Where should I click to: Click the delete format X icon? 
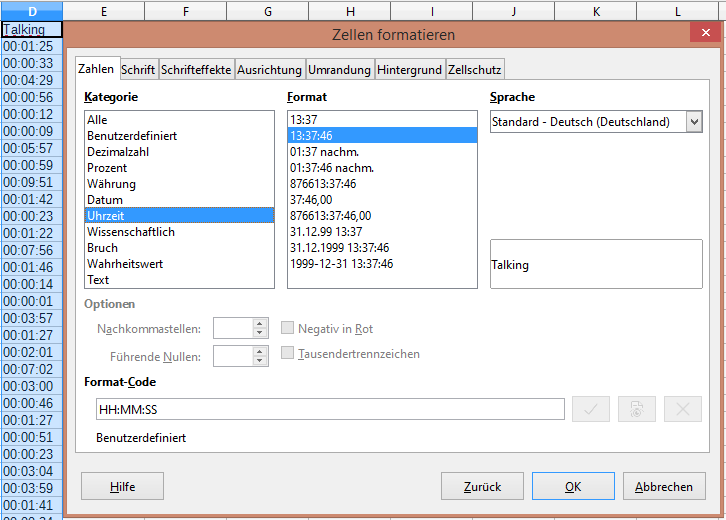point(682,409)
